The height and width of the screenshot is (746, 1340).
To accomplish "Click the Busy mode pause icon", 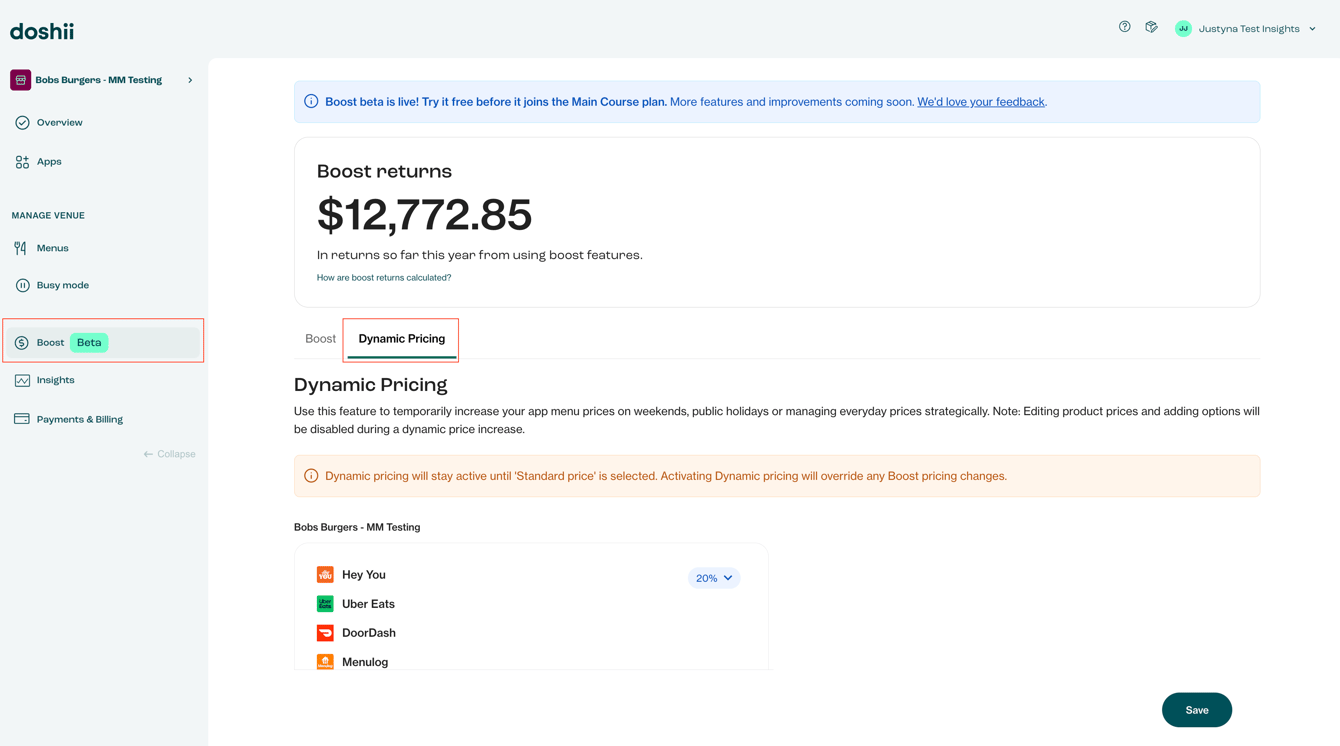I will (22, 286).
